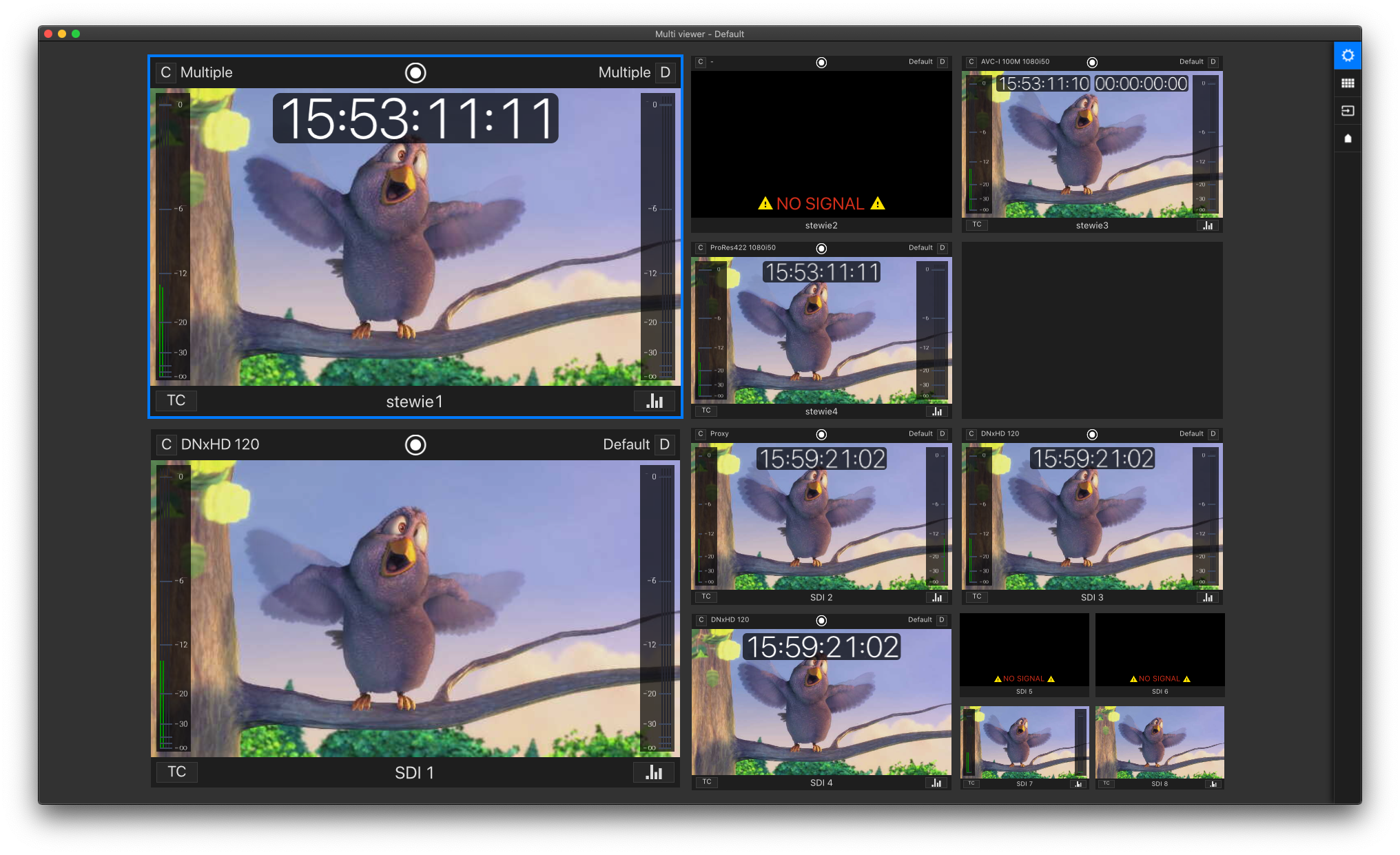Screen dimensions: 1400x855
Task: Click the D icon on SDI 4 tile
Action: (942, 620)
